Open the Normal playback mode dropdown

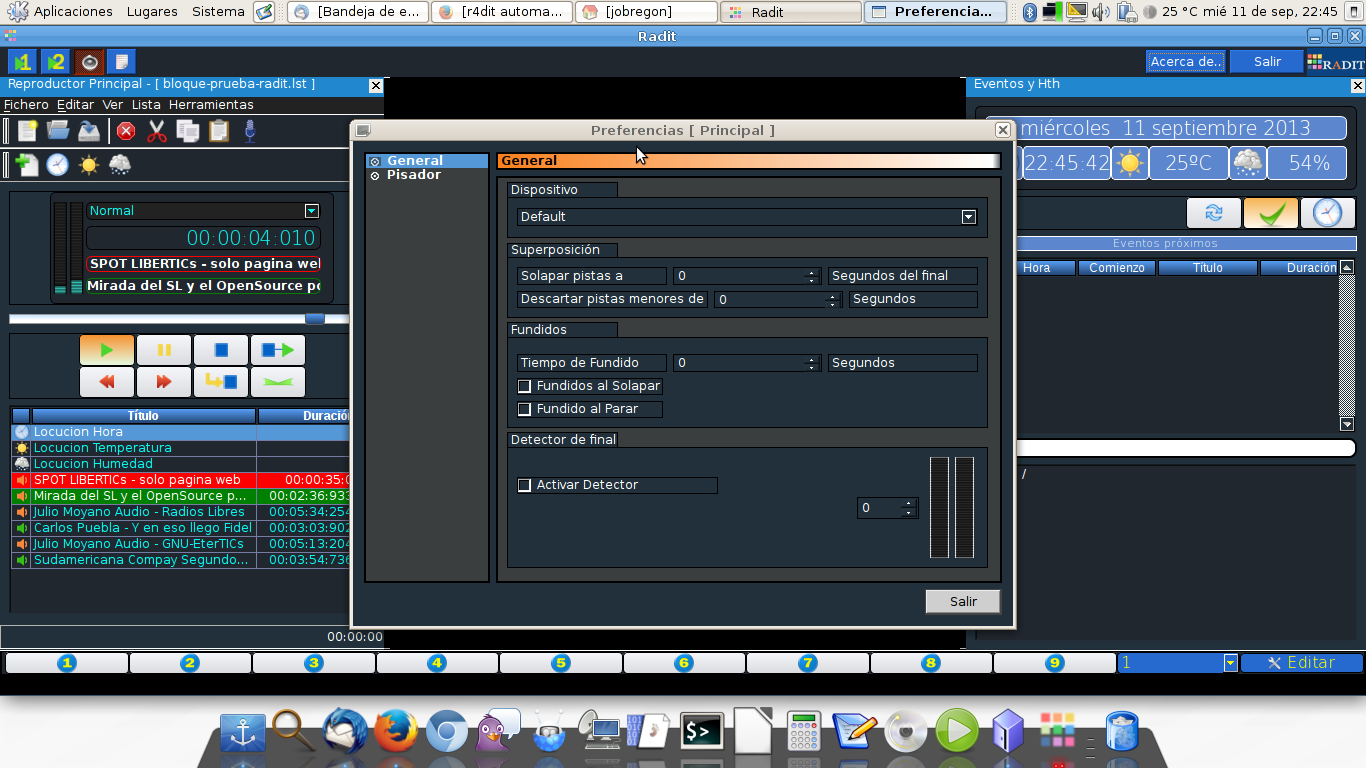(x=311, y=211)
